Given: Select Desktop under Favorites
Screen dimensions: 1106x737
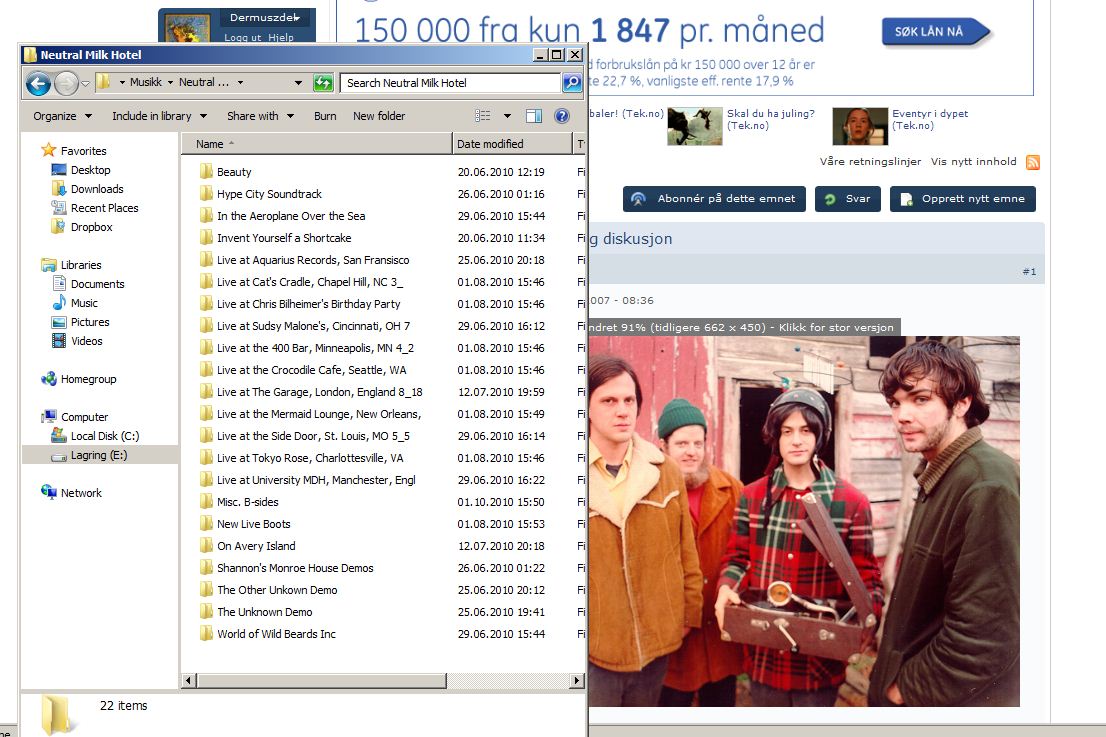Looking at the screenshot, I should pos(90,170).
